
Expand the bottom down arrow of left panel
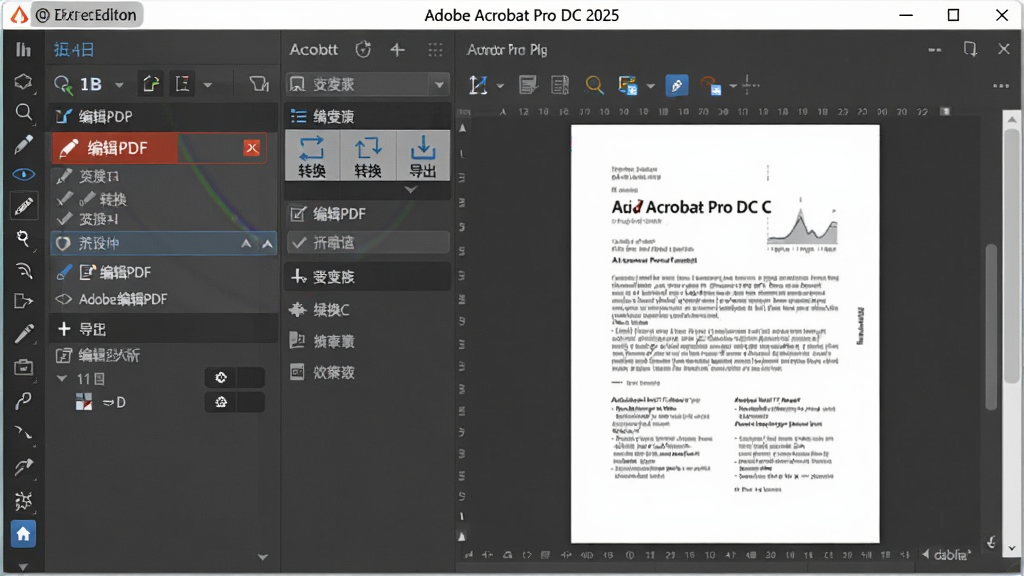pyautogui.click(x=263, y=557)
